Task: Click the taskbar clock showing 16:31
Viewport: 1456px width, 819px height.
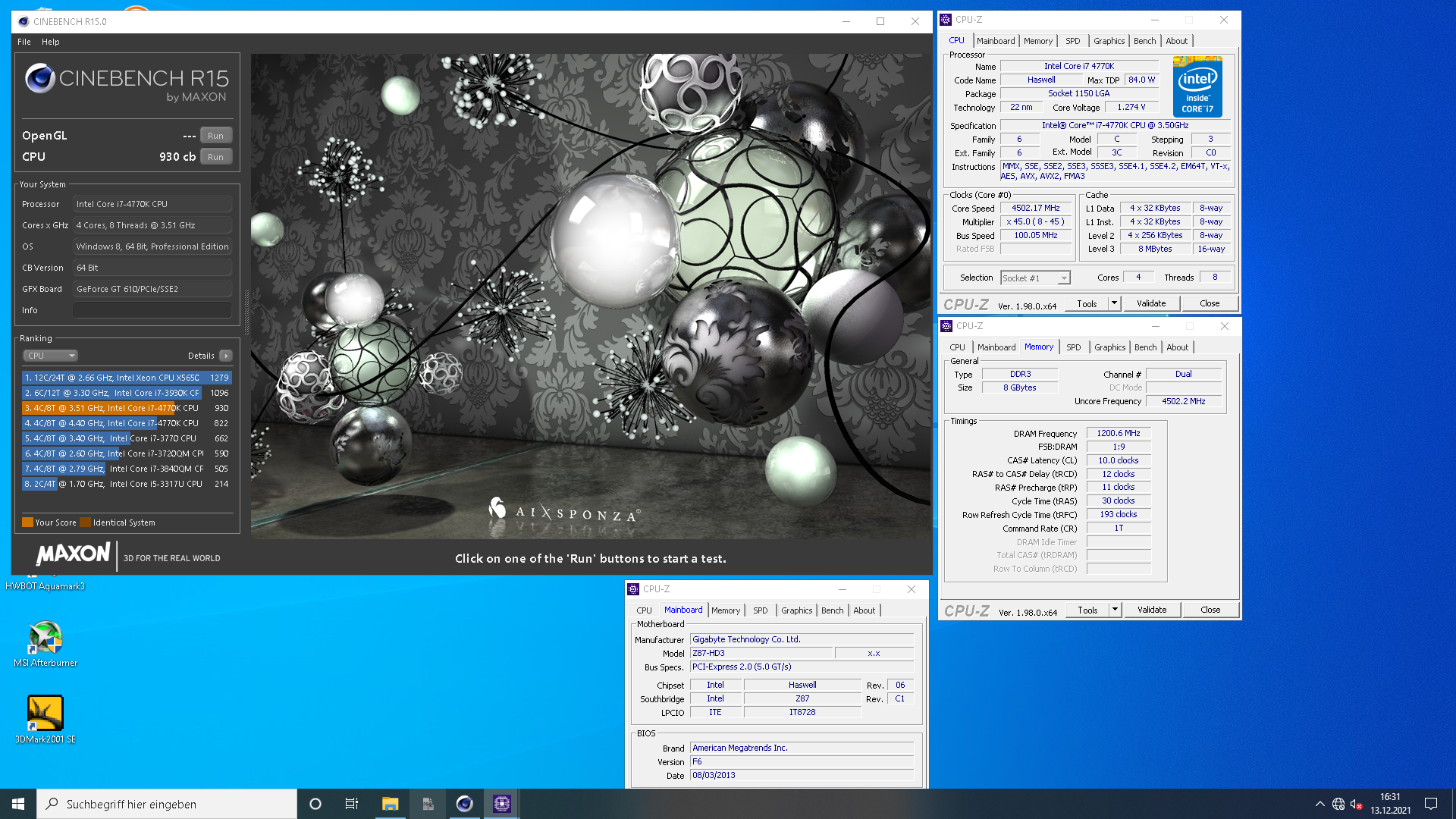Action: pos(1390,804)
